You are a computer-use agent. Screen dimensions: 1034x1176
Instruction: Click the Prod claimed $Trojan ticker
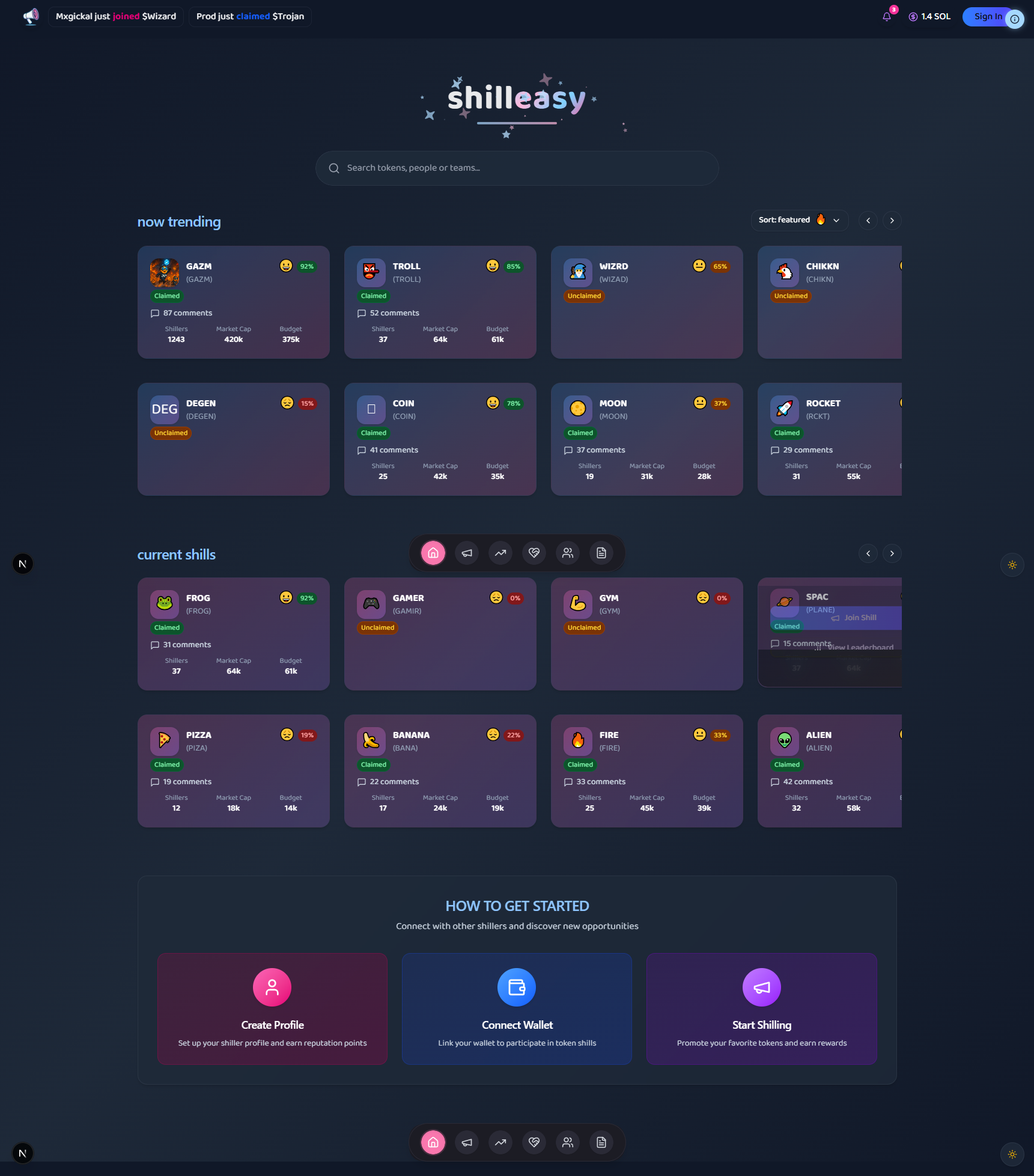[x=250, y=17]
